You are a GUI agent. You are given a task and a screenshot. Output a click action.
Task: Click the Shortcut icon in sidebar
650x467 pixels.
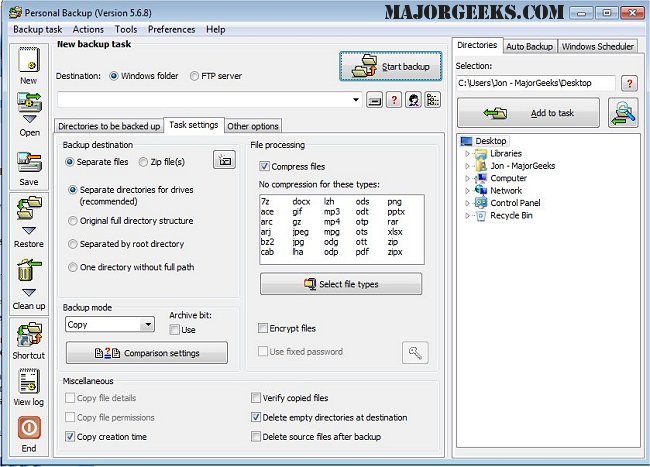coord(29,334)
